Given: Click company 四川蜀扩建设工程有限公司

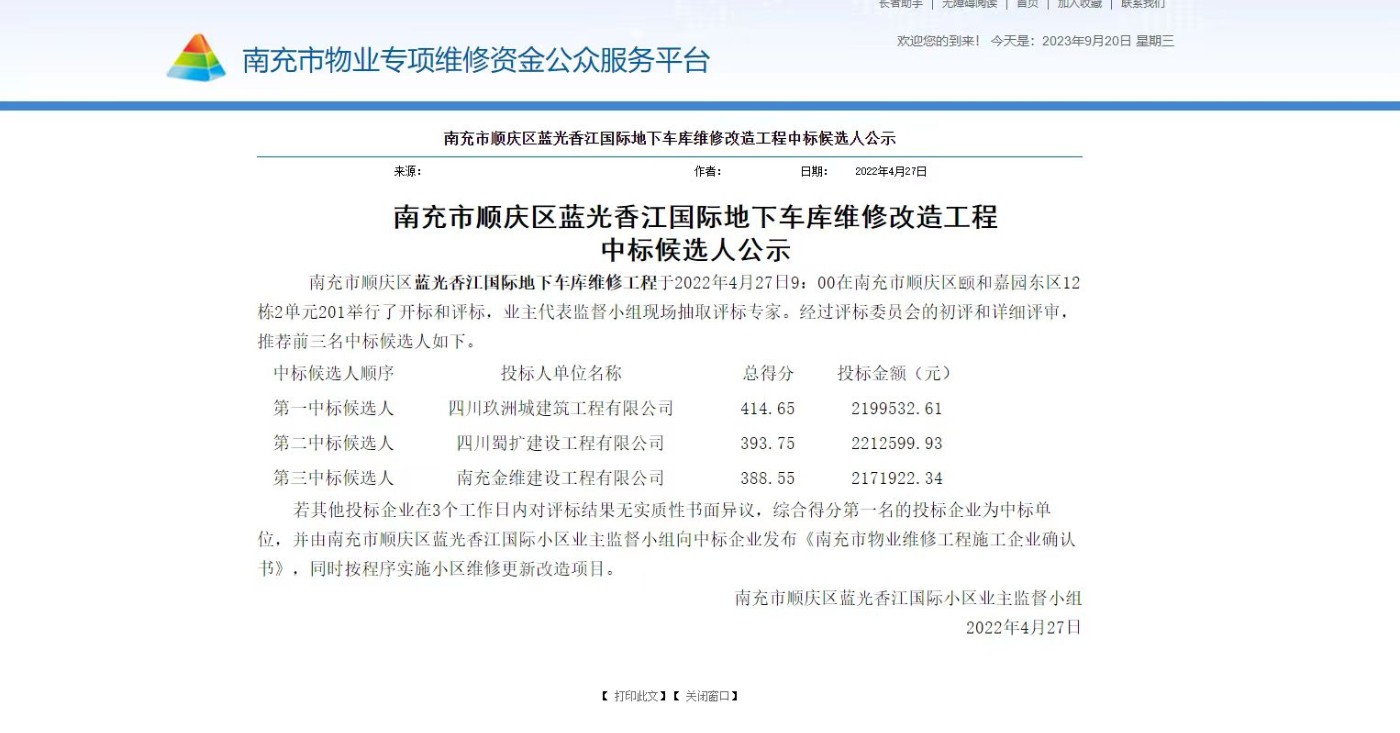Looking at the screenshot, I should click(x=561, y=443).
